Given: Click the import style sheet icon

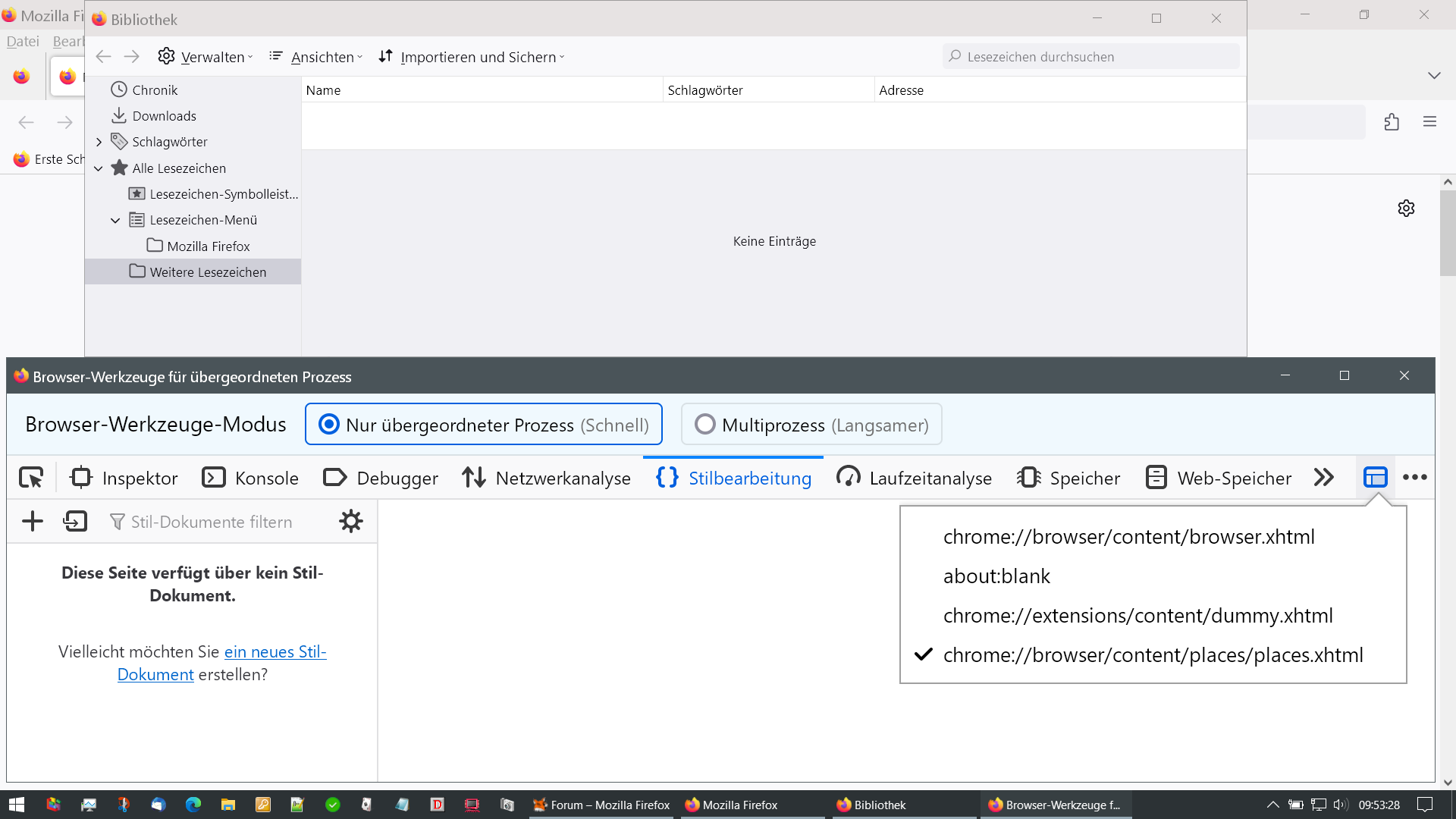Looking at the screenshot, I should [75, 522].
